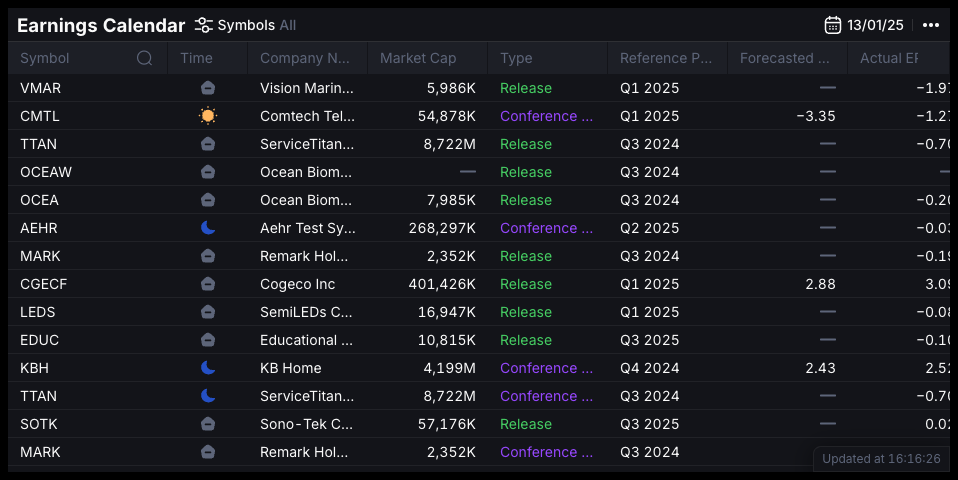Select the LEDS symbol
The height and width of the screenshot is (480, 958).
pos(37,312)
